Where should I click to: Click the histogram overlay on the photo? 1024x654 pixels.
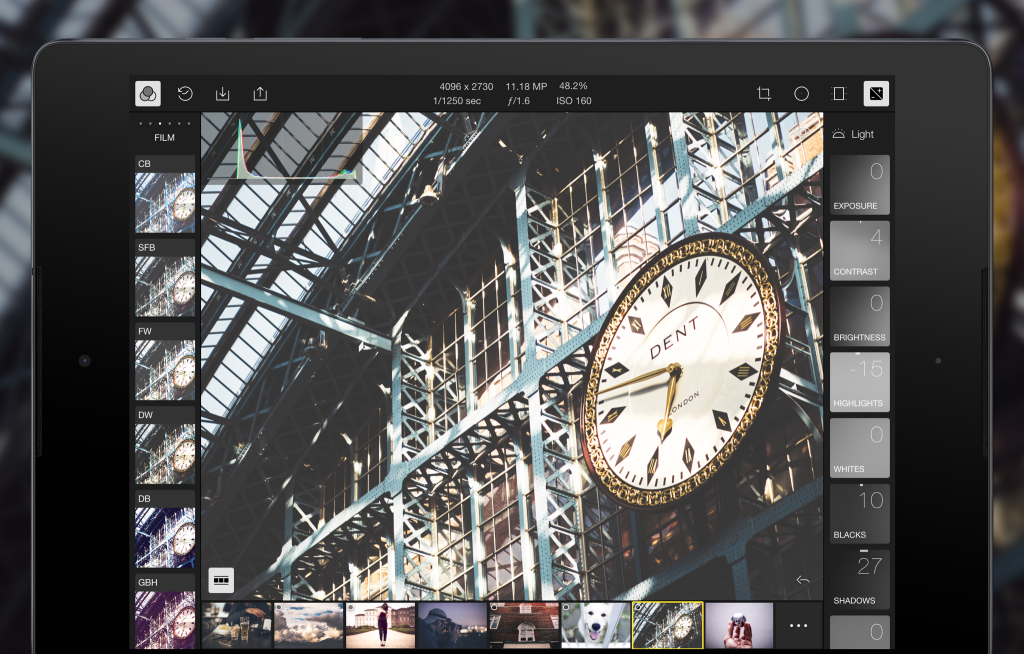click(x=296, y=151)
